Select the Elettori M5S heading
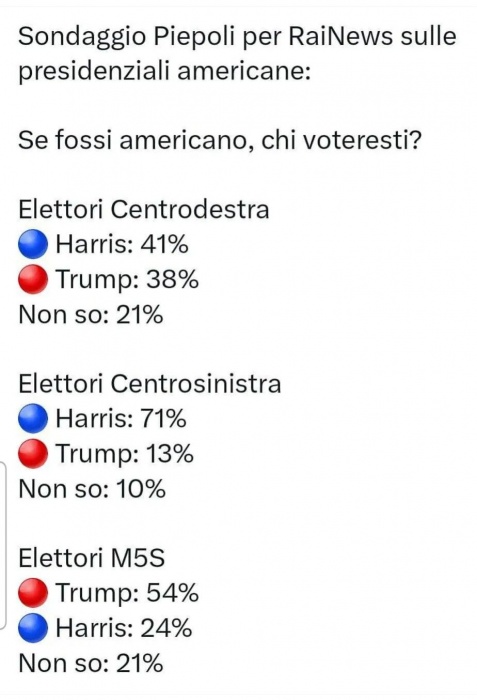477x700 pixels. [x=92, y=558]
